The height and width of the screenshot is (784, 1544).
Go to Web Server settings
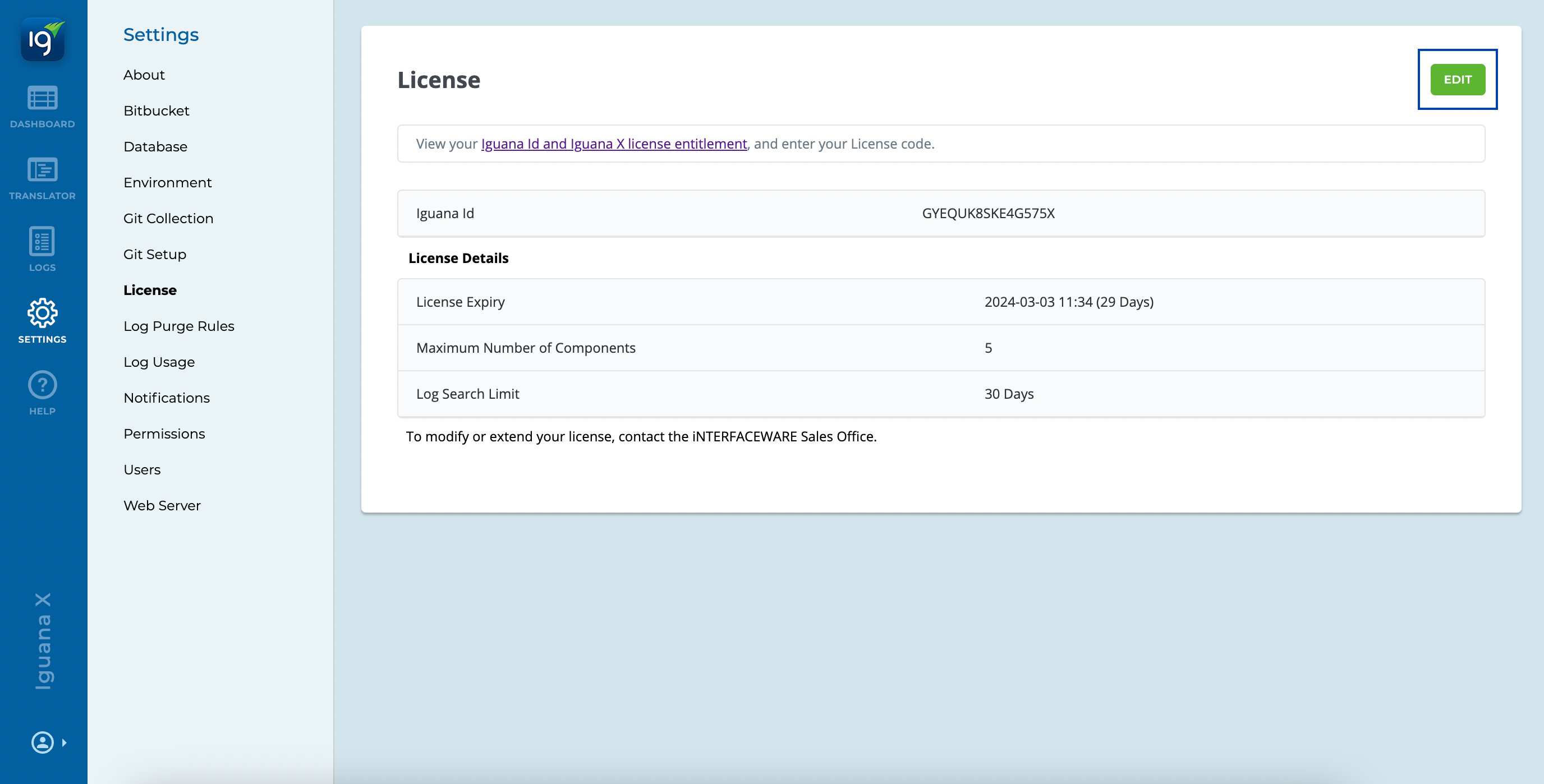tap(162, 506)
